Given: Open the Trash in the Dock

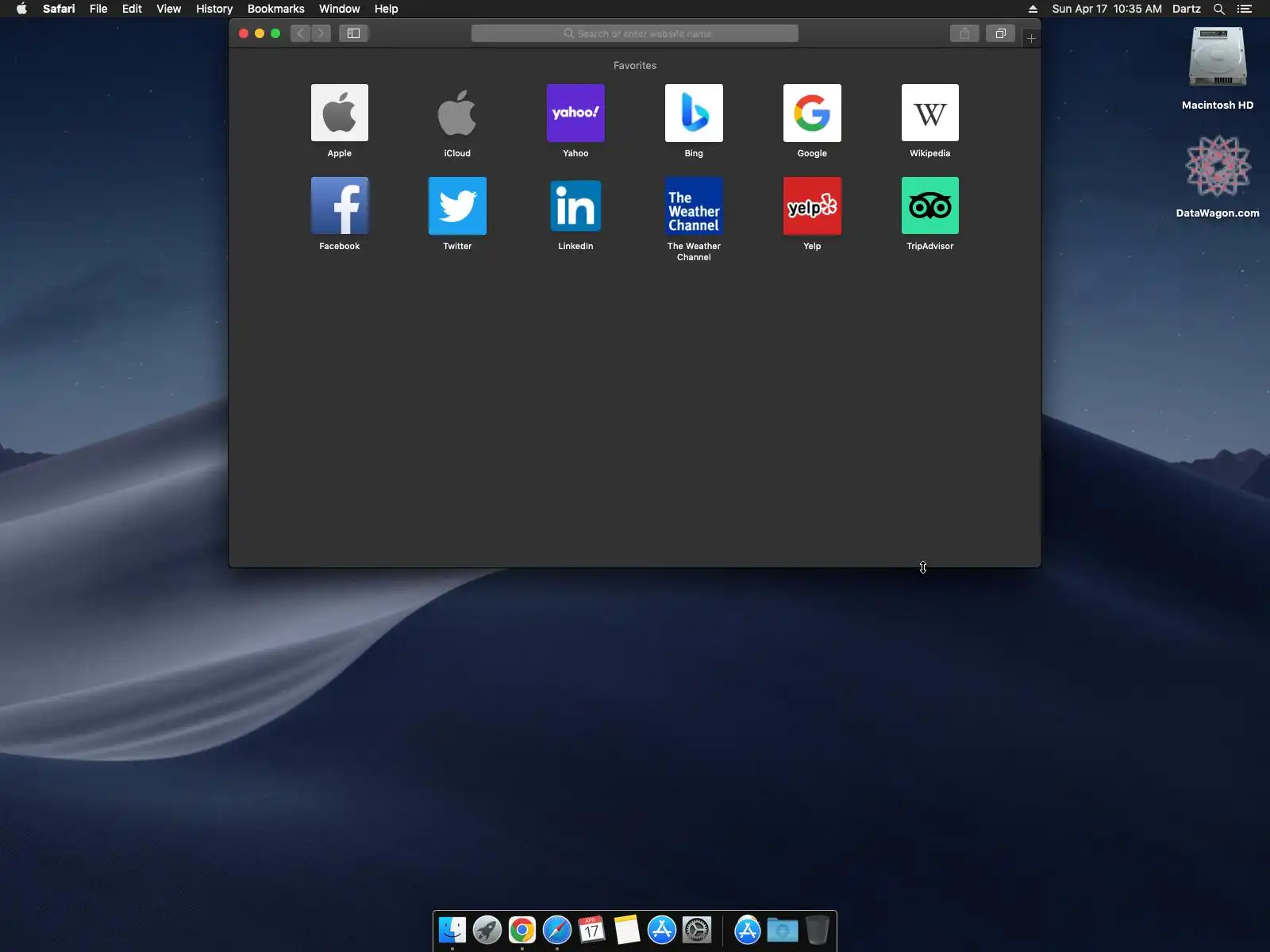Looking at the screenshot, I should click(818, 930).
